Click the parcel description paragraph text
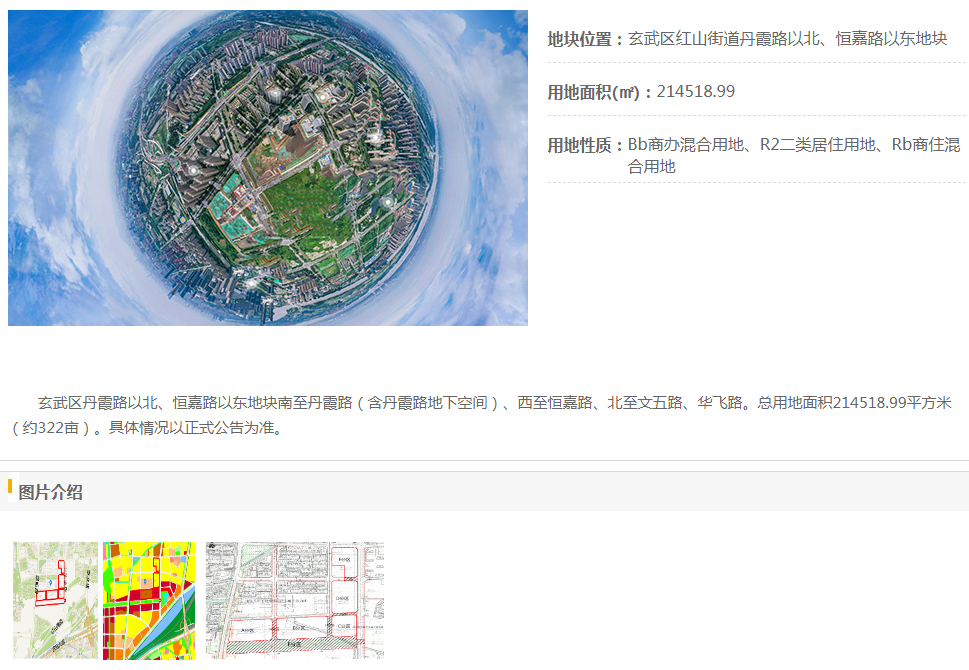The width and height of the screenshot is (969, 670). (x=482, y=415)
